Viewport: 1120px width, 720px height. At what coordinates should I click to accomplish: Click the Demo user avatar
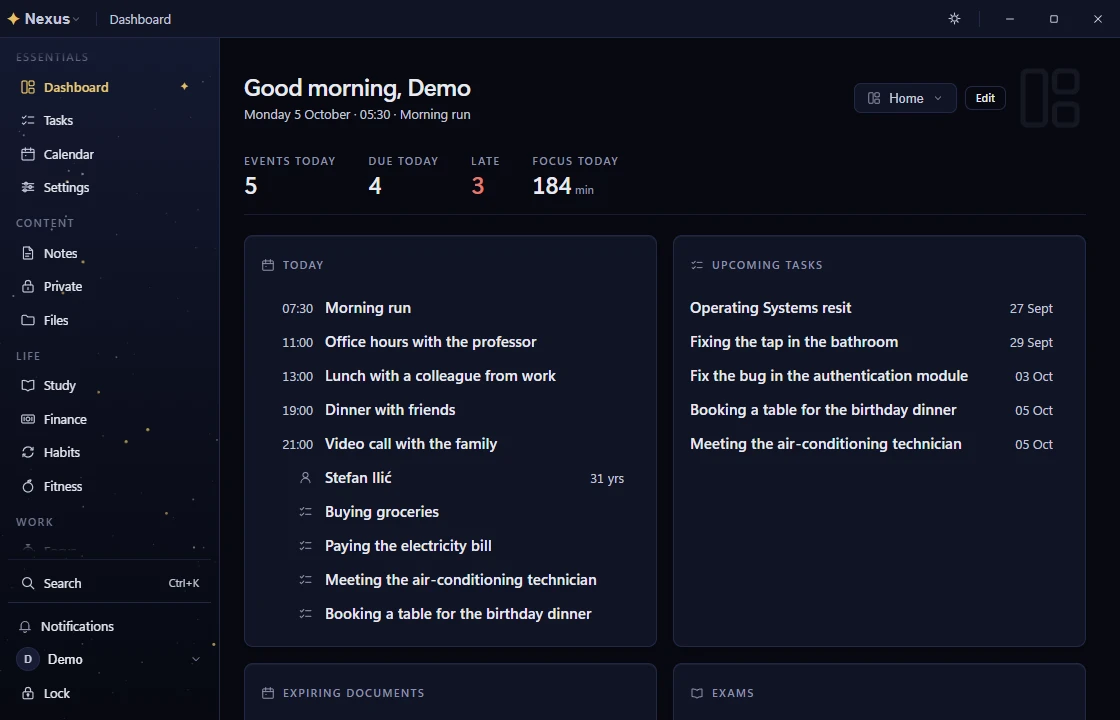[28, 659]
